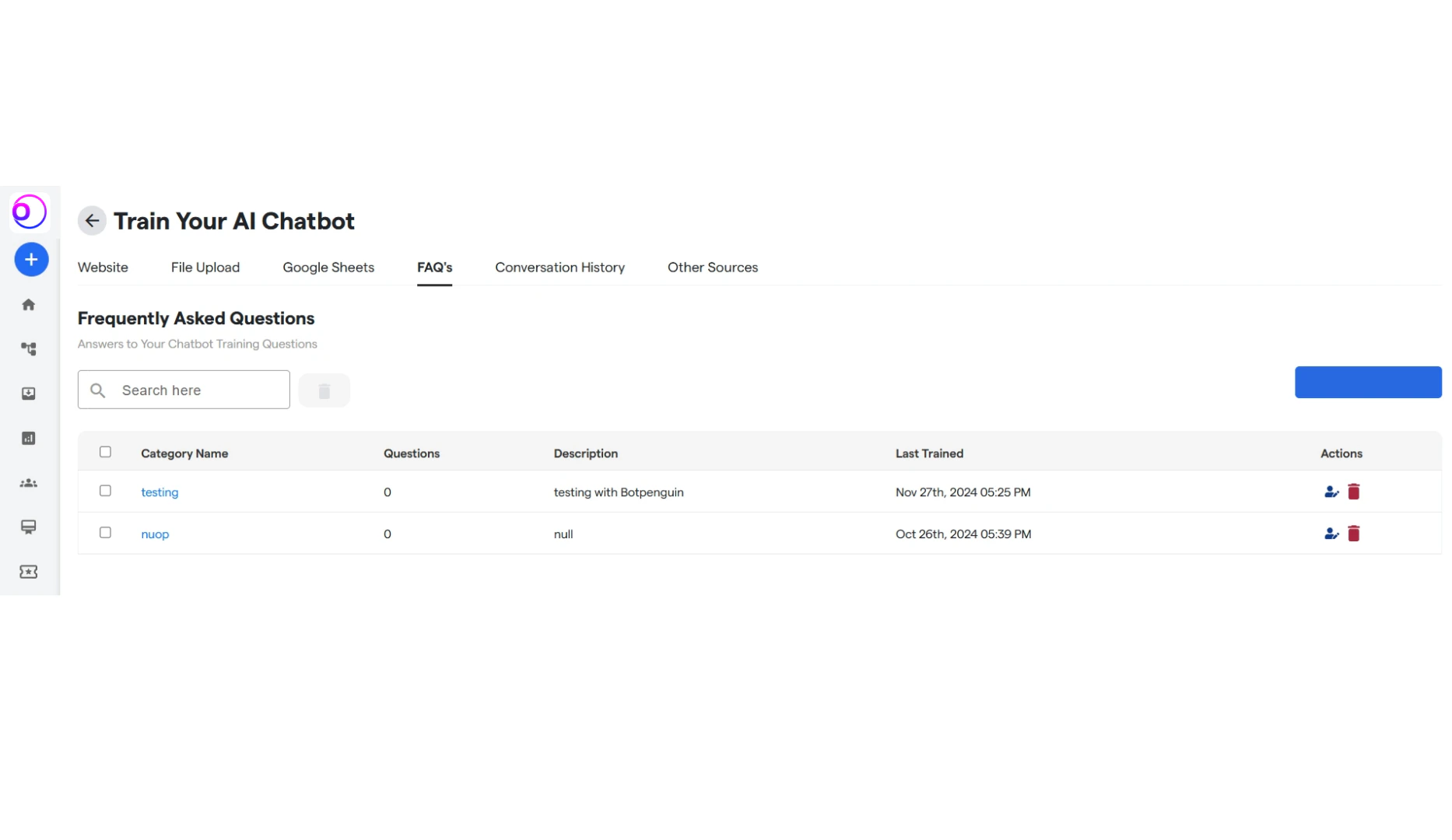Viewport: 1452px width, 840px height.
Task: Open the Home icon in sidebar
Action: click(29, 305)
